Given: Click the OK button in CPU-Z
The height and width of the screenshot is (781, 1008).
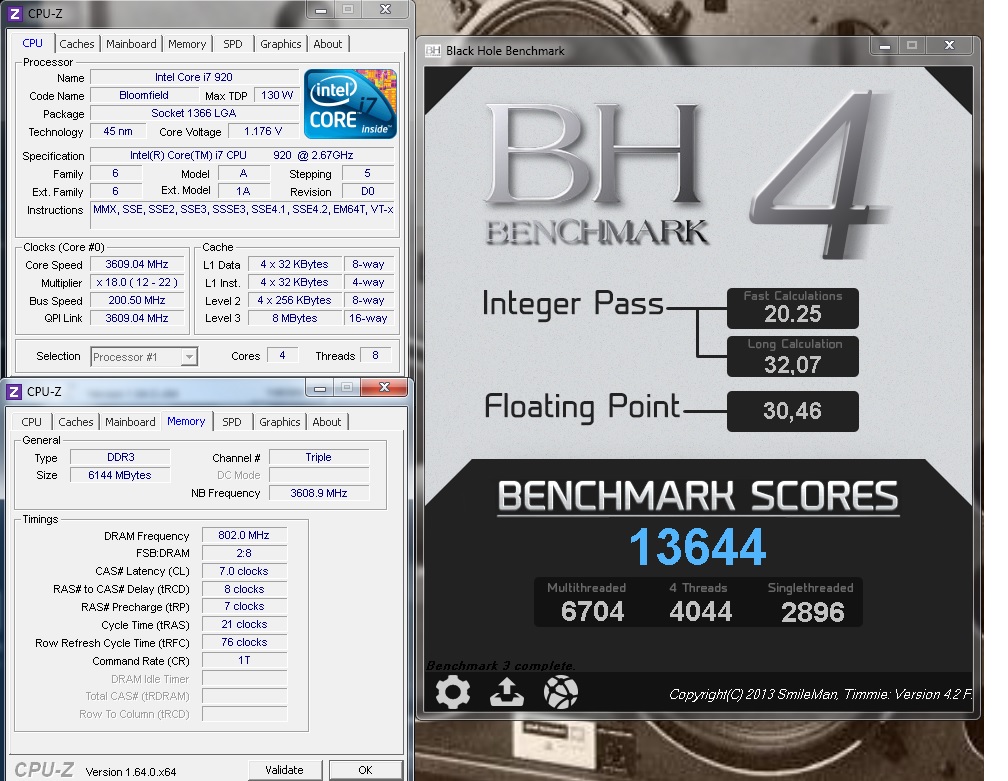Looking at the screenshot, I should click(x=365, y=770).
